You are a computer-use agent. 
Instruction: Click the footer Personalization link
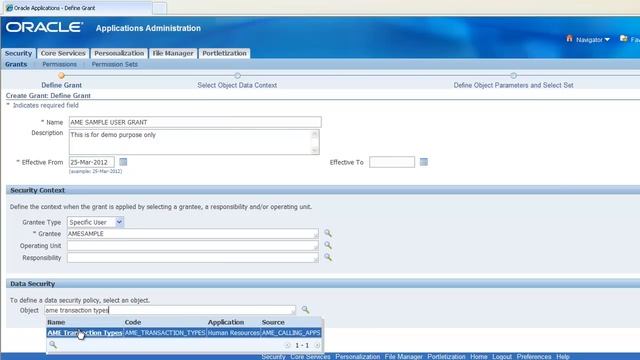click(x=358, y=356)
